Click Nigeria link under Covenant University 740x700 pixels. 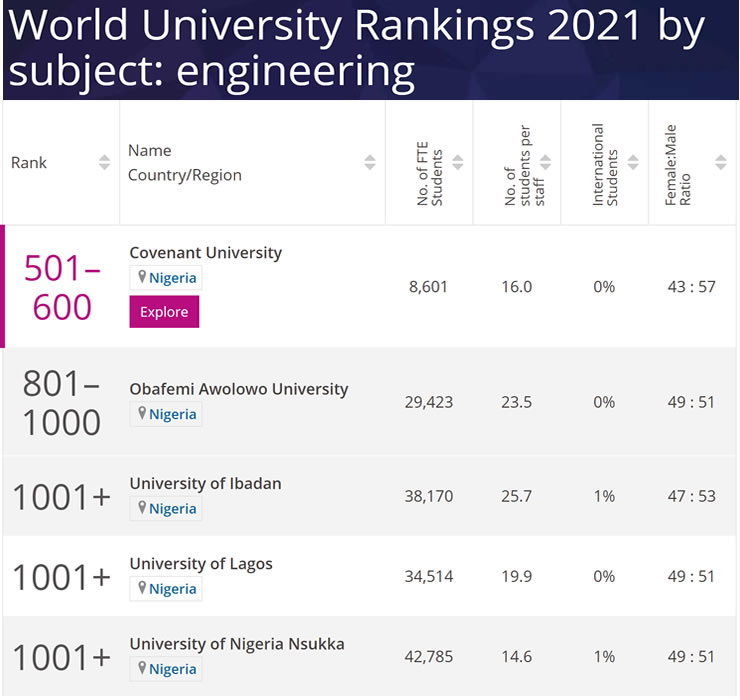[173, 278]
